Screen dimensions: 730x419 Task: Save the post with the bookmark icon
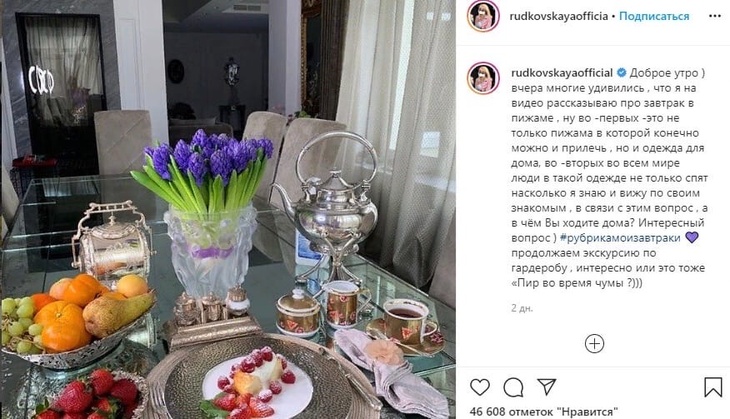[x=713, y=387]
